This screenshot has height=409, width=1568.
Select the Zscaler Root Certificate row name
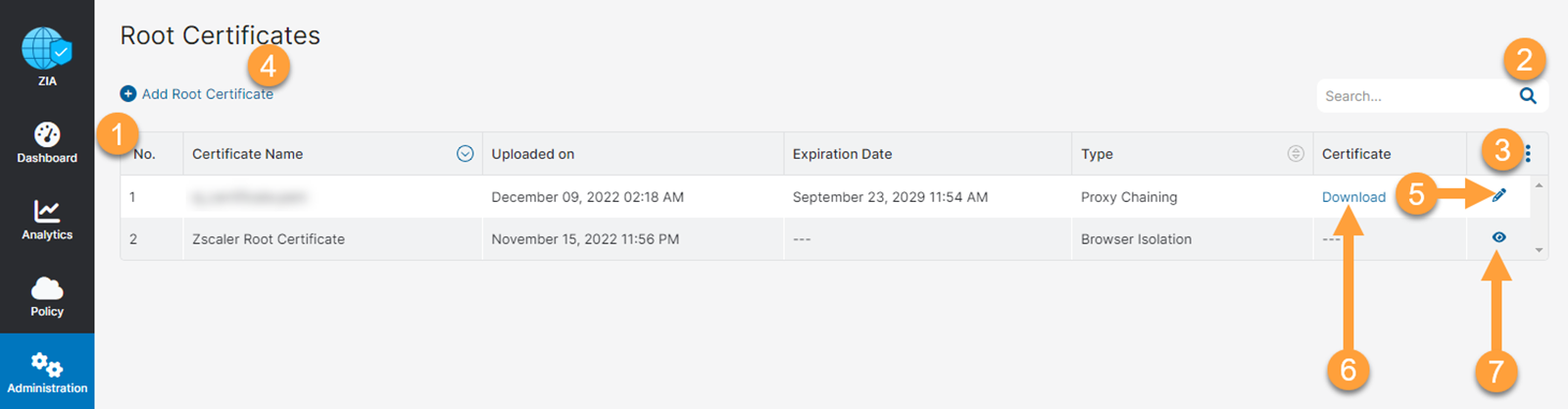(269, 239)
